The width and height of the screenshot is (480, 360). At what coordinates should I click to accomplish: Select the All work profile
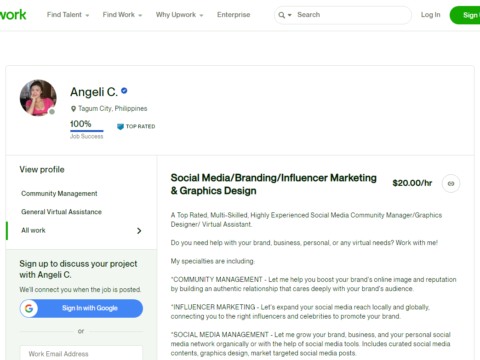(x=33, y=230)
